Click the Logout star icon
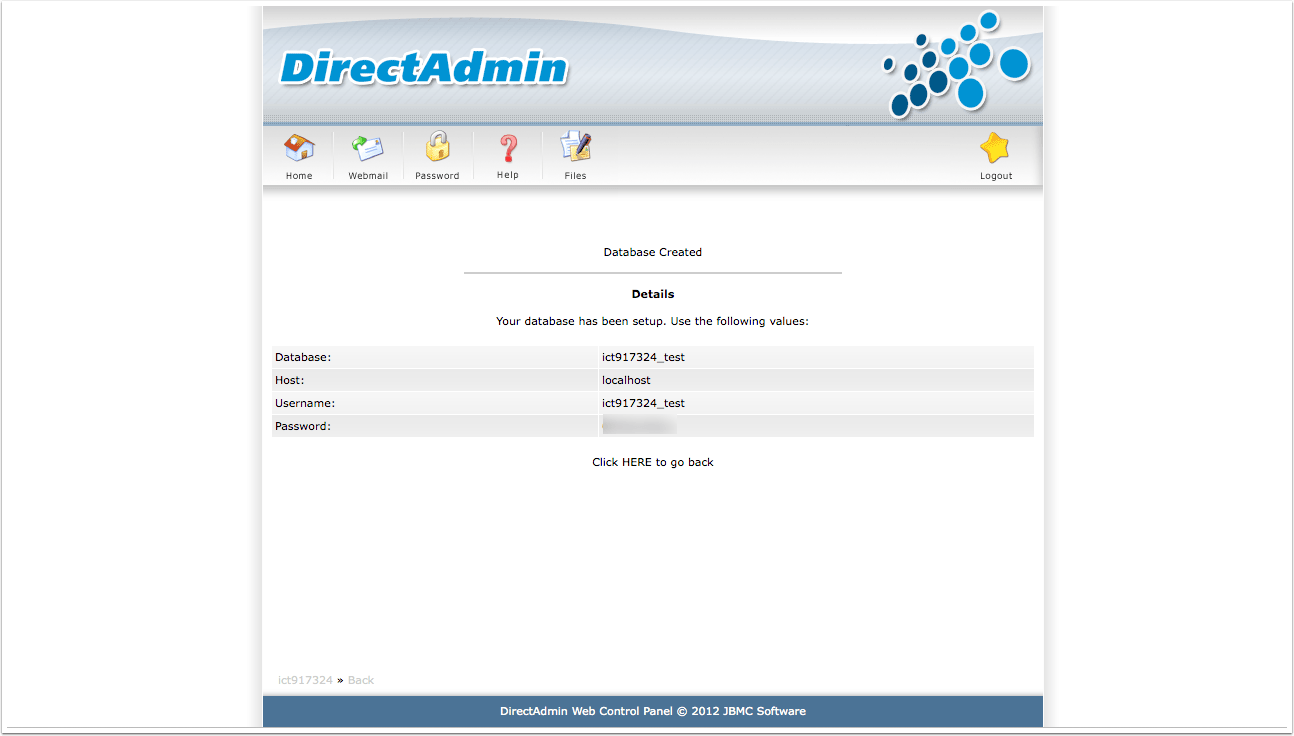1294x736 pixels. 995,149
